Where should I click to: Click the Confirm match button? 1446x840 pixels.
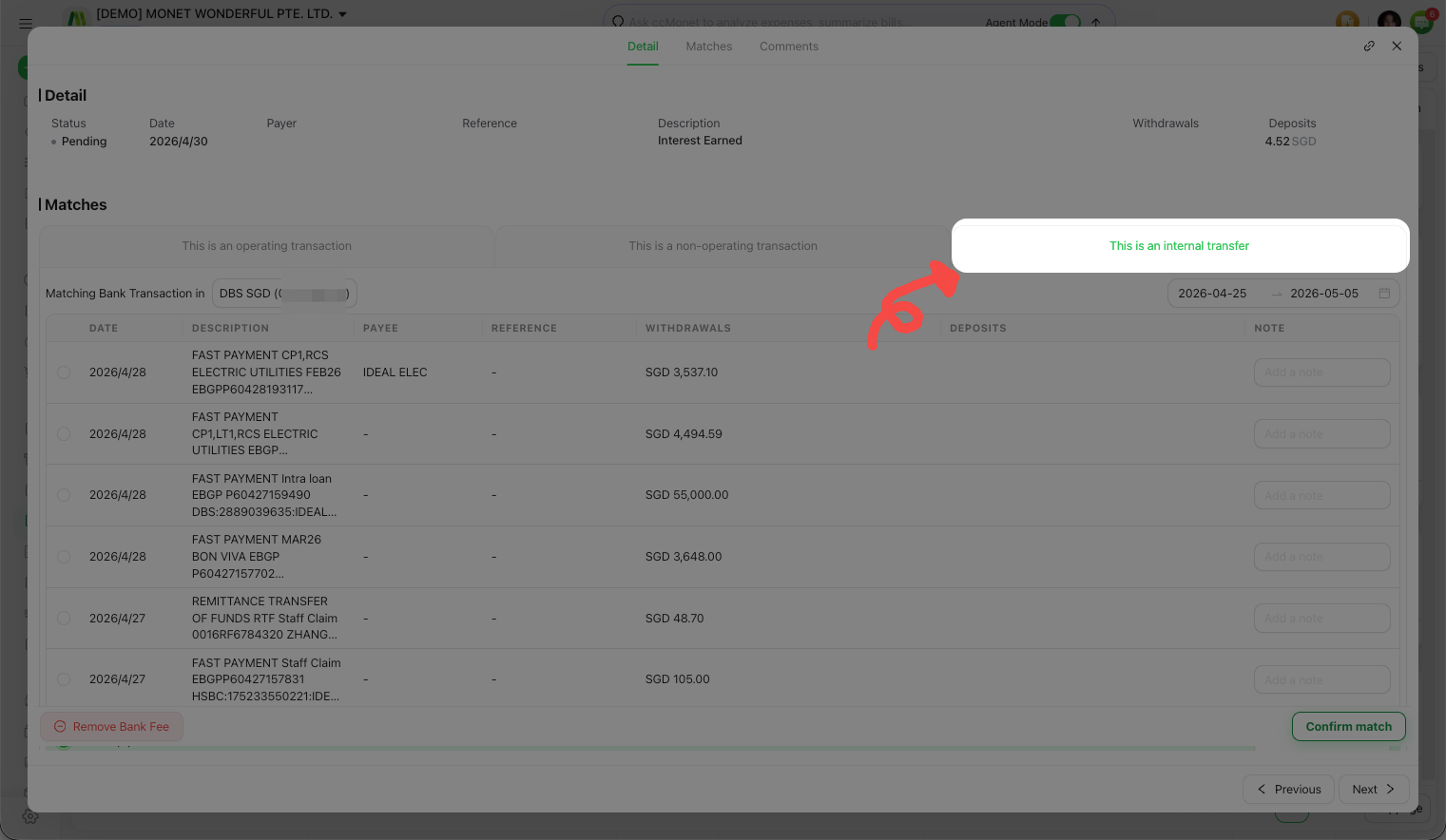[1348, 727]
